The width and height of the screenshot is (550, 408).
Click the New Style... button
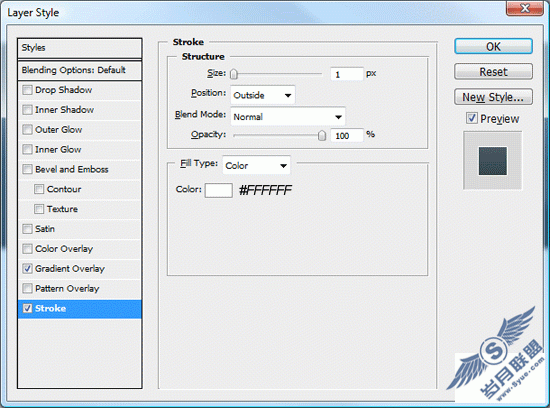493,97
